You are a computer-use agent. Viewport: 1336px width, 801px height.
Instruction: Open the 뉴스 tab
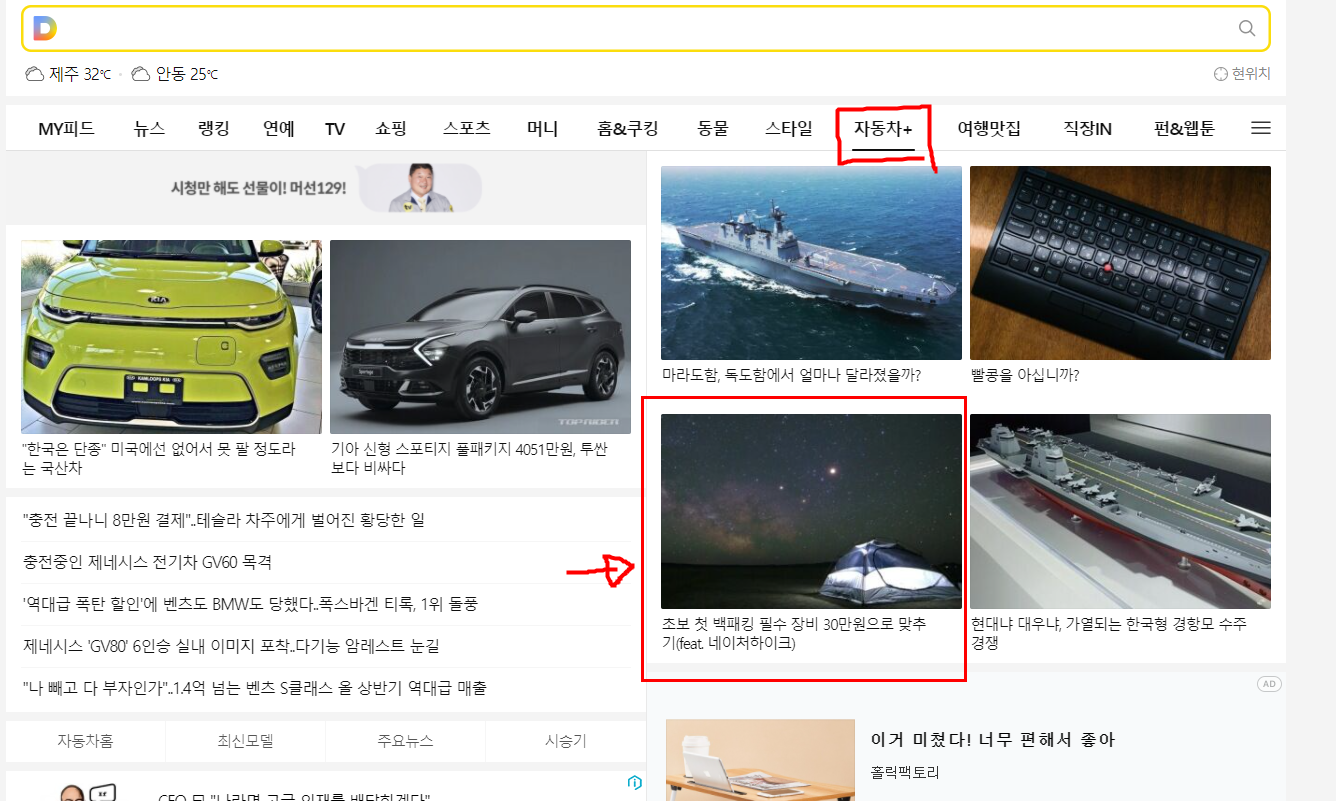point(149,128)
